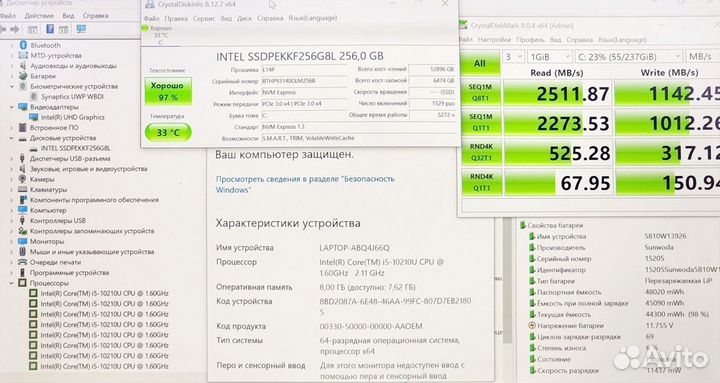The height and width of the screenshot is (383, 720).
Task: Click the 48020 mWh design capacity value
Action: point(664,292)
